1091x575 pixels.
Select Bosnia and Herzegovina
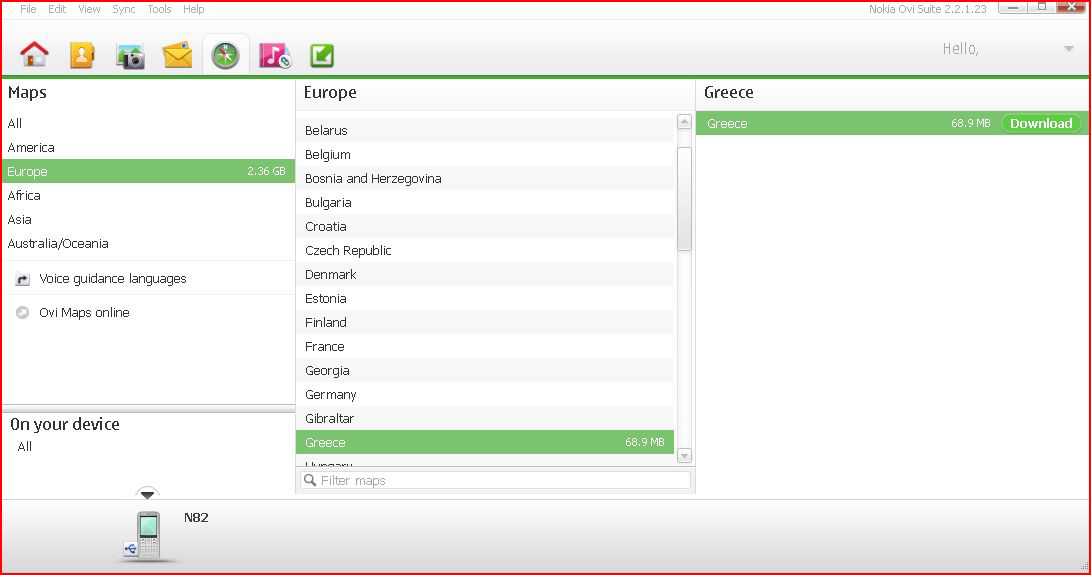(485, 178)
